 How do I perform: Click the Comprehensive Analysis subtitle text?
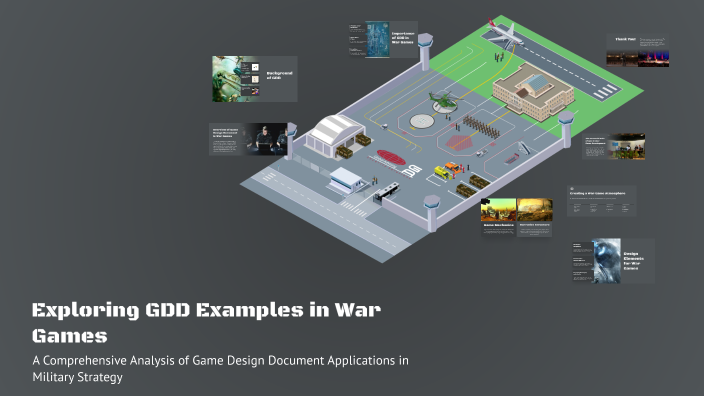[x=220, y=368]
